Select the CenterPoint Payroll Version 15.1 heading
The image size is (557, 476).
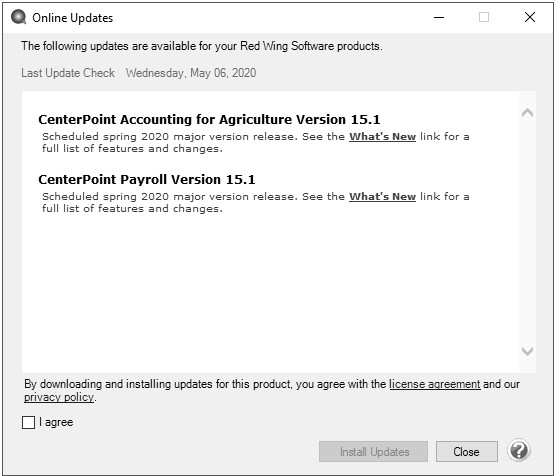[147, 180]
